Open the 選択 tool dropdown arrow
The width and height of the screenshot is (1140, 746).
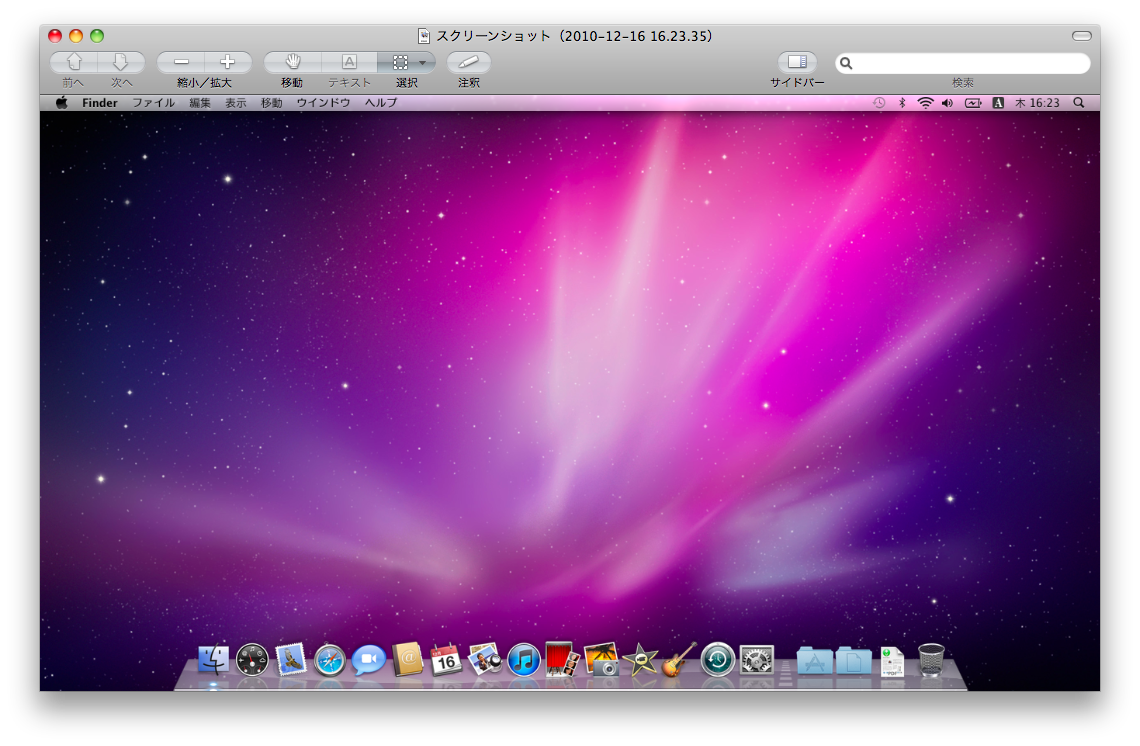pos(423,63)
